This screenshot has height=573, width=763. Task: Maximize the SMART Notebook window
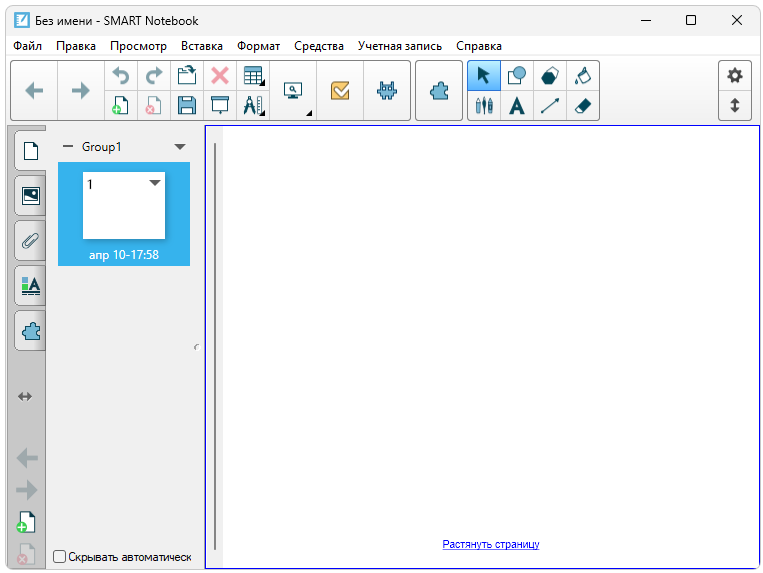coord(690,20)
